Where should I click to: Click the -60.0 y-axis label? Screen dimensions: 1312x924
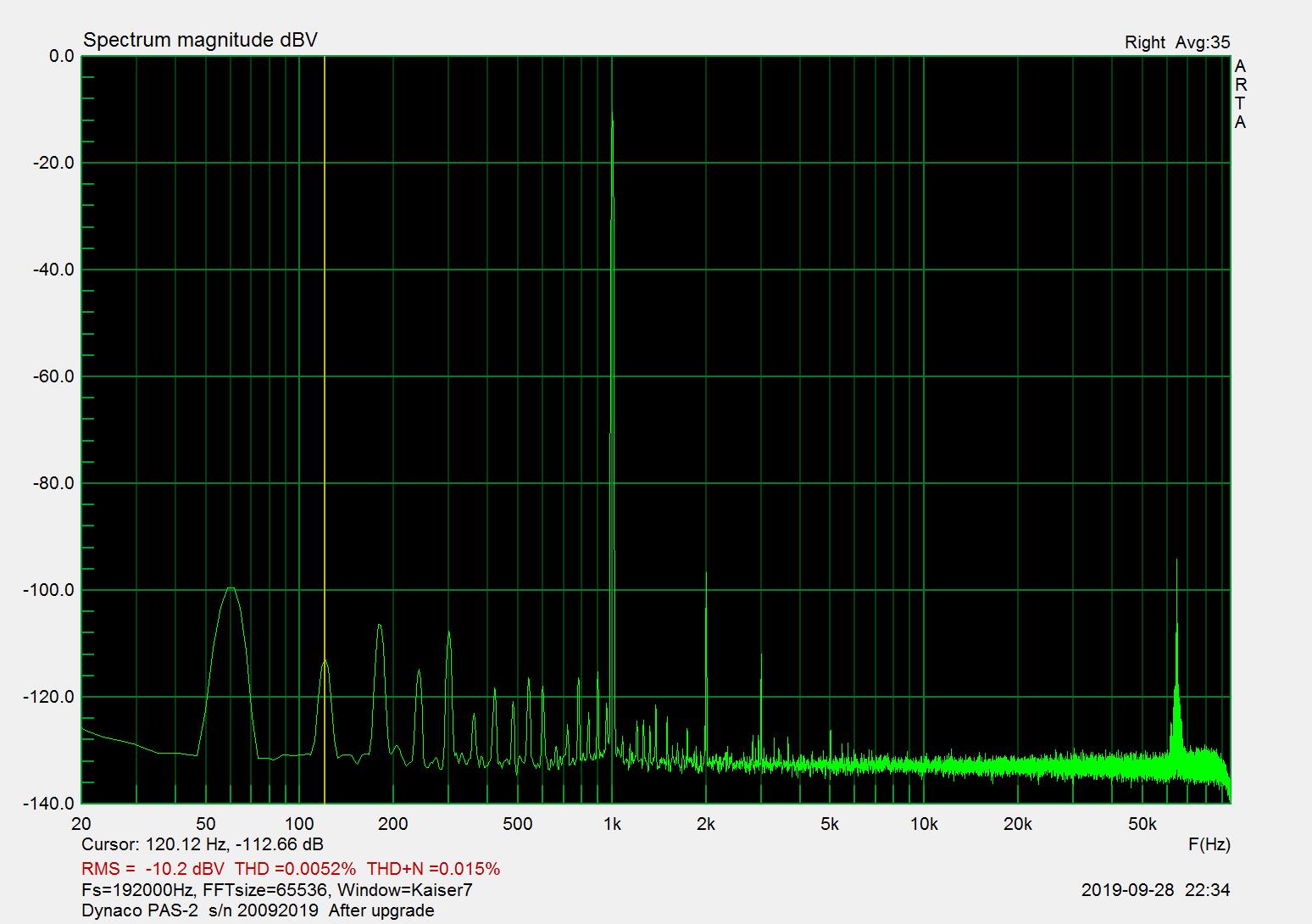54,376
